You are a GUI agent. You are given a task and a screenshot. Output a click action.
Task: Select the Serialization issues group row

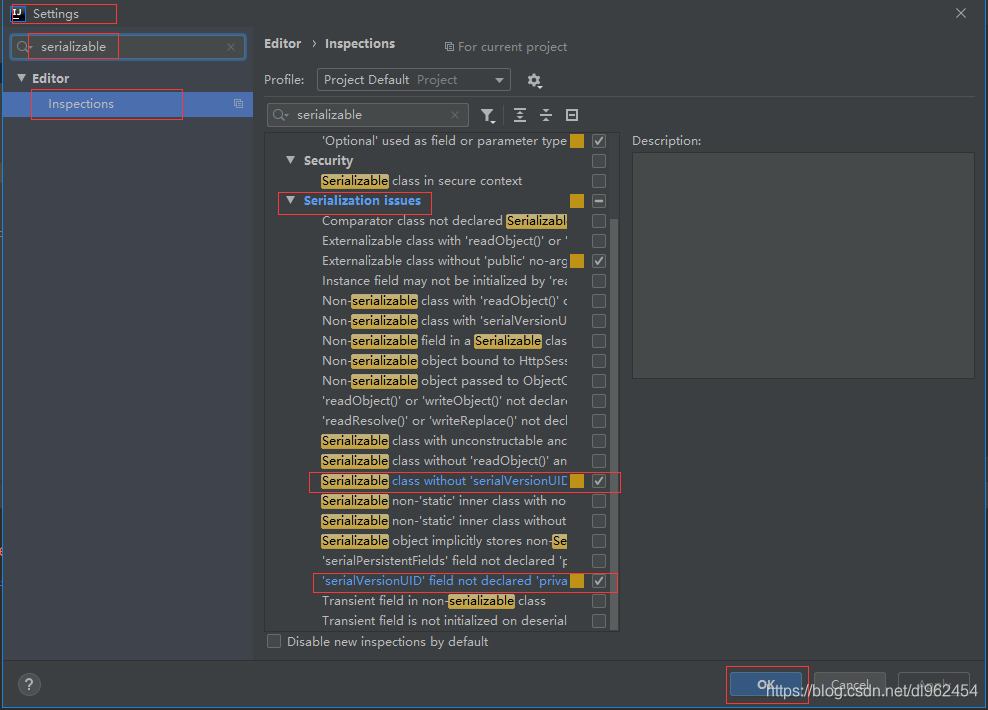(362, 200)
